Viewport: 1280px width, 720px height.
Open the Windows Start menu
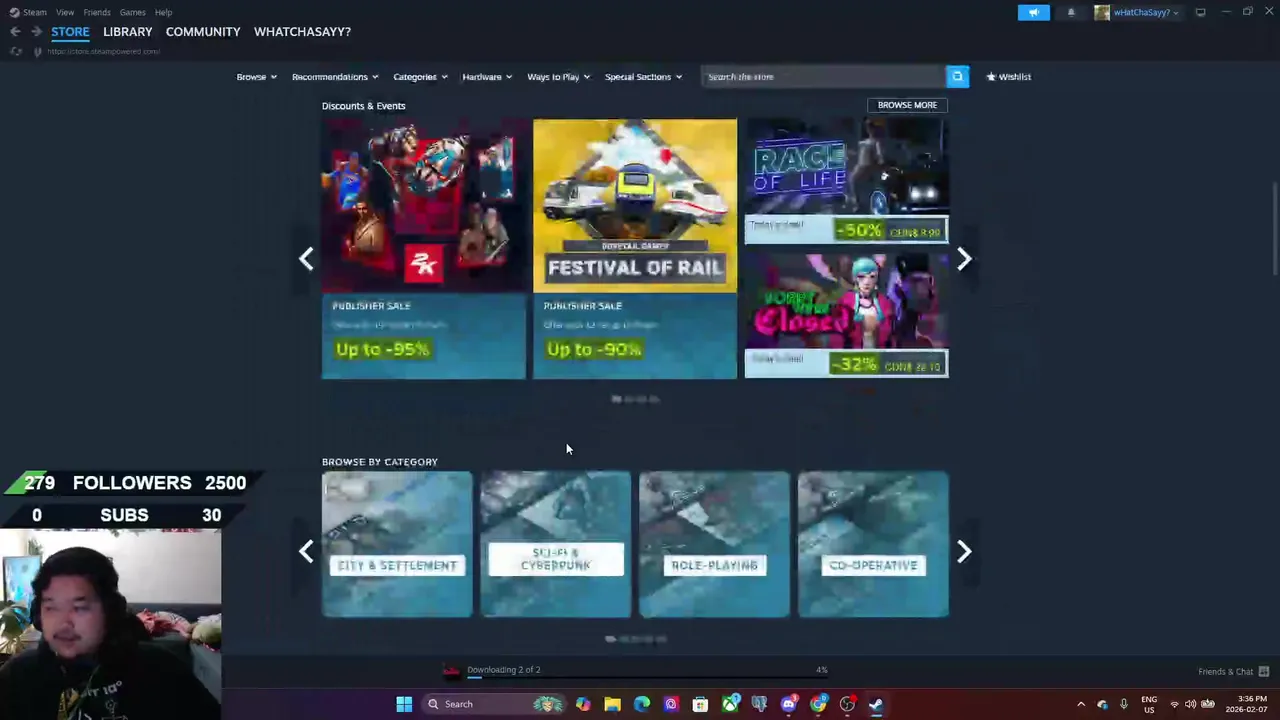pyautogui.click(x=404, y=704)
